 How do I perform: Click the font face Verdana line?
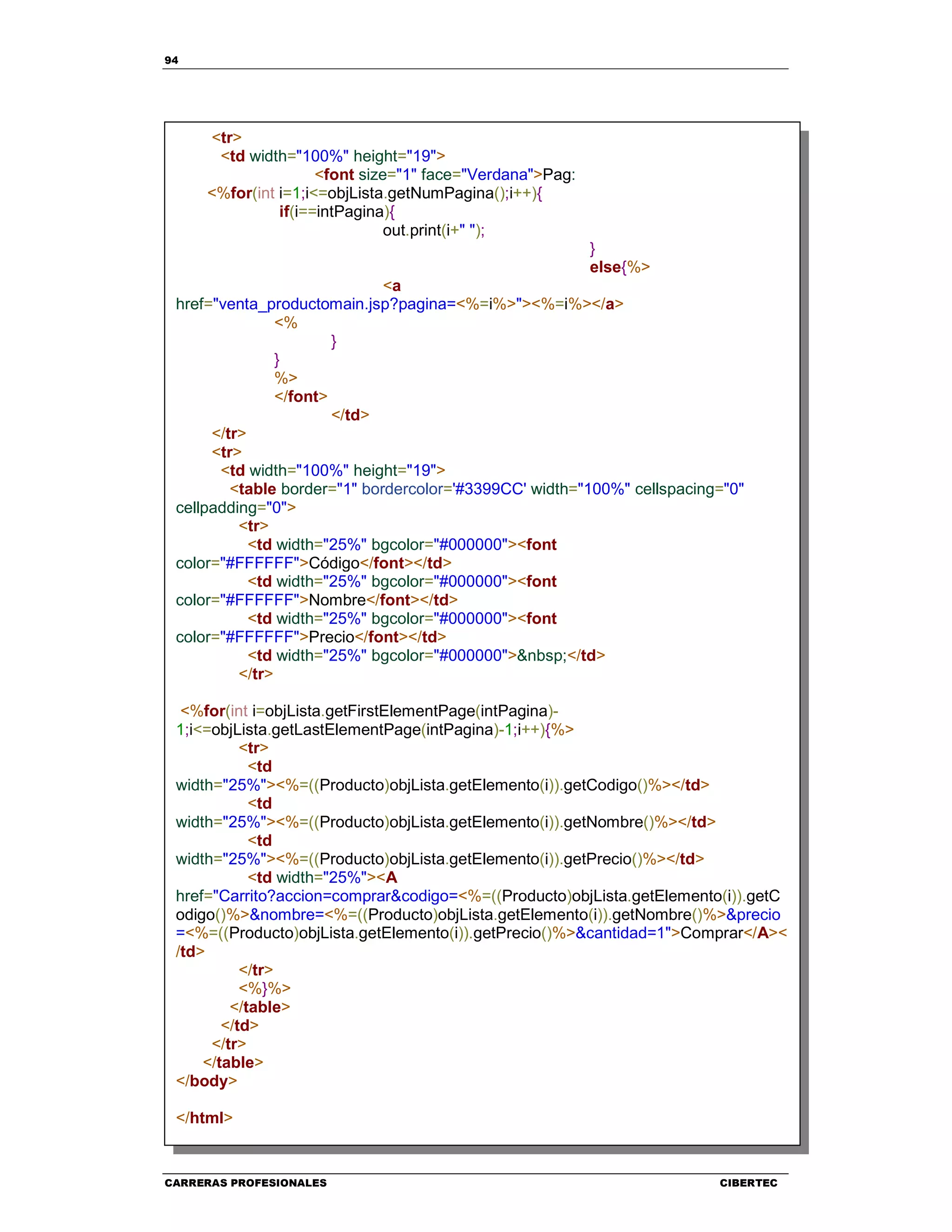point(444,175)
